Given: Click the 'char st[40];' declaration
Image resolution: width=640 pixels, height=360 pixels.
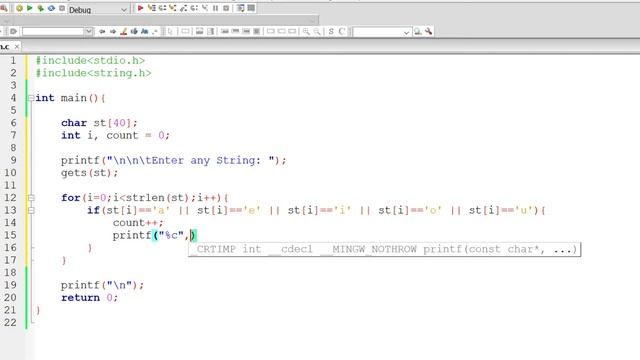Looking at the screenshot, I should click(99, 123).
